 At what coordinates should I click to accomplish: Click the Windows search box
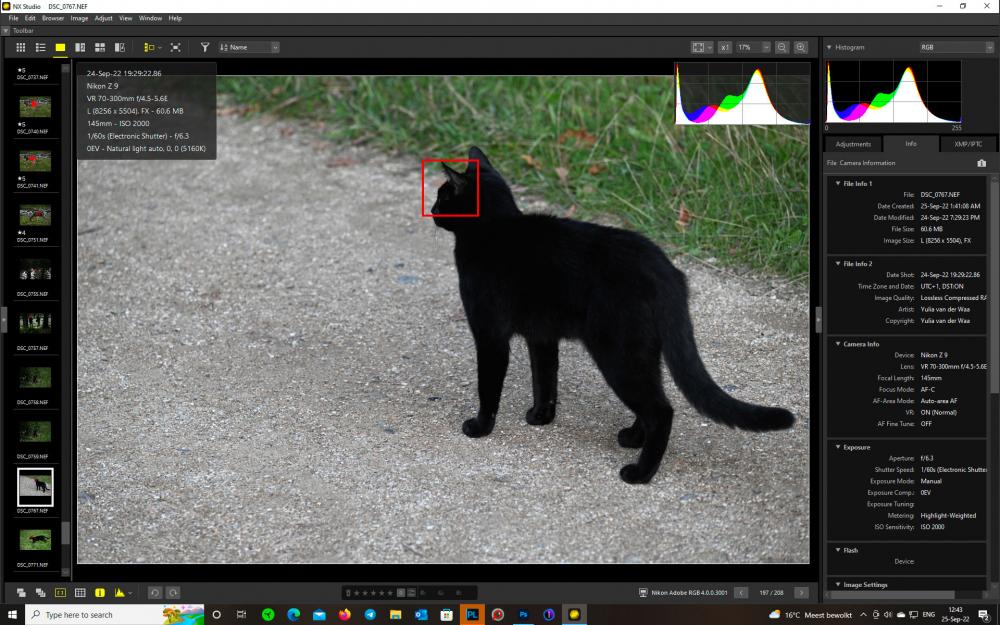coord(115,615)
